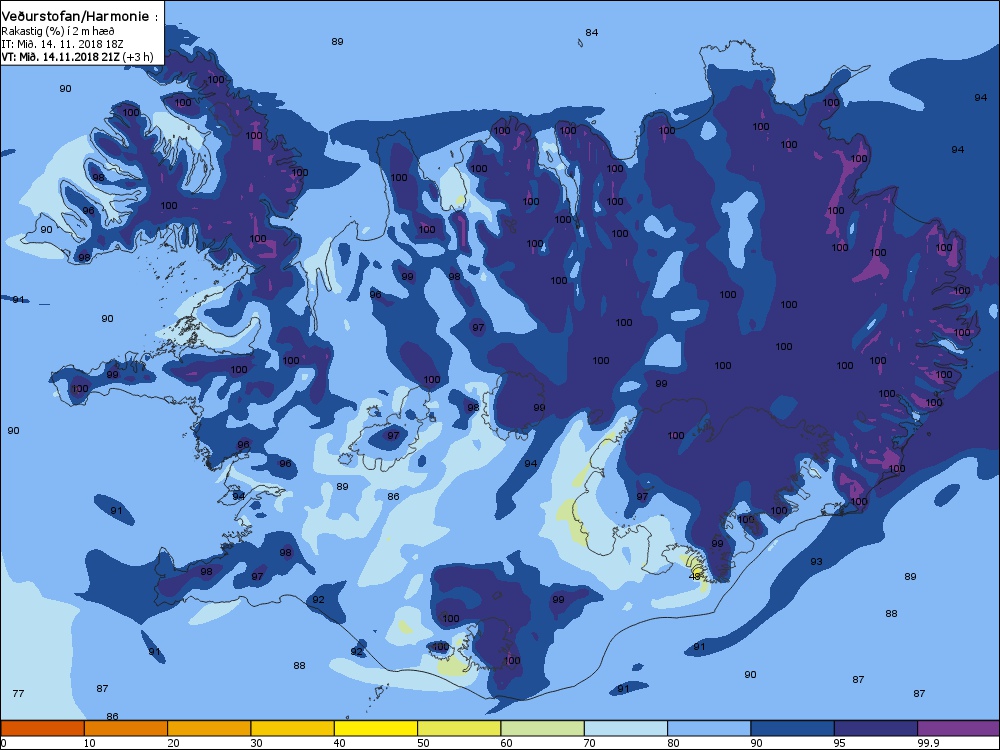Image resolution: width=1000 pixels, height=750 pixels.
Task: Click the dark indigo 95–99.9 legend swatch
Action: 876,728
